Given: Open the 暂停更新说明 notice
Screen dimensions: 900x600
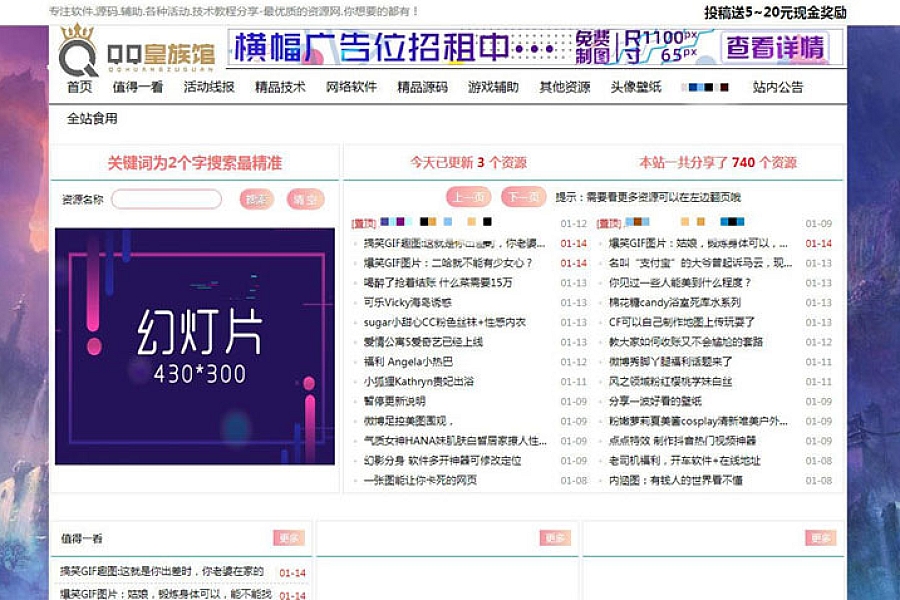Looking at the screenshot, I should pyautogui.click(x=395, y=401).
